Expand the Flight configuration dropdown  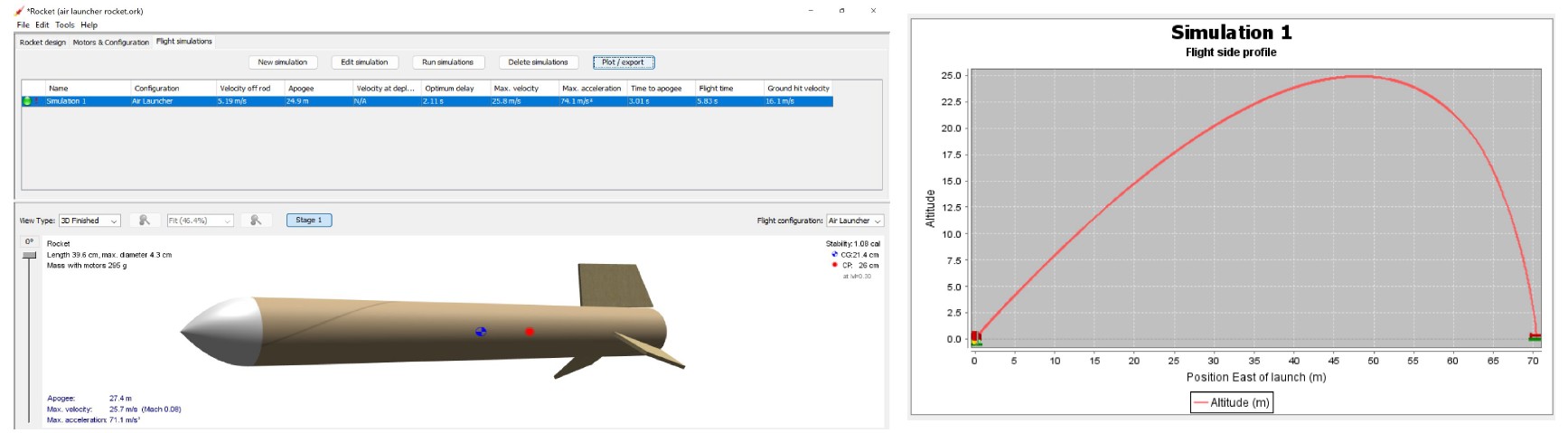pyautogui.click(x=855, y=221)
